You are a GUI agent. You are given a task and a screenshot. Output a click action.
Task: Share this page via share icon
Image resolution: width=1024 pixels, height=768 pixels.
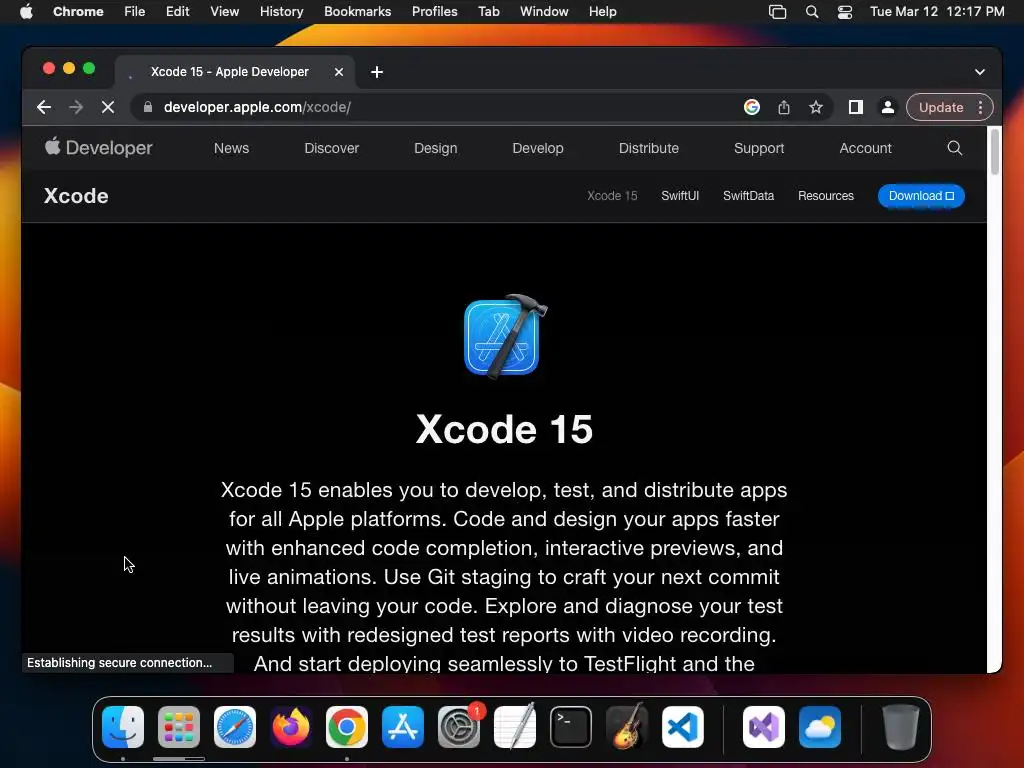pyautogui.click(x=784, y=107)
